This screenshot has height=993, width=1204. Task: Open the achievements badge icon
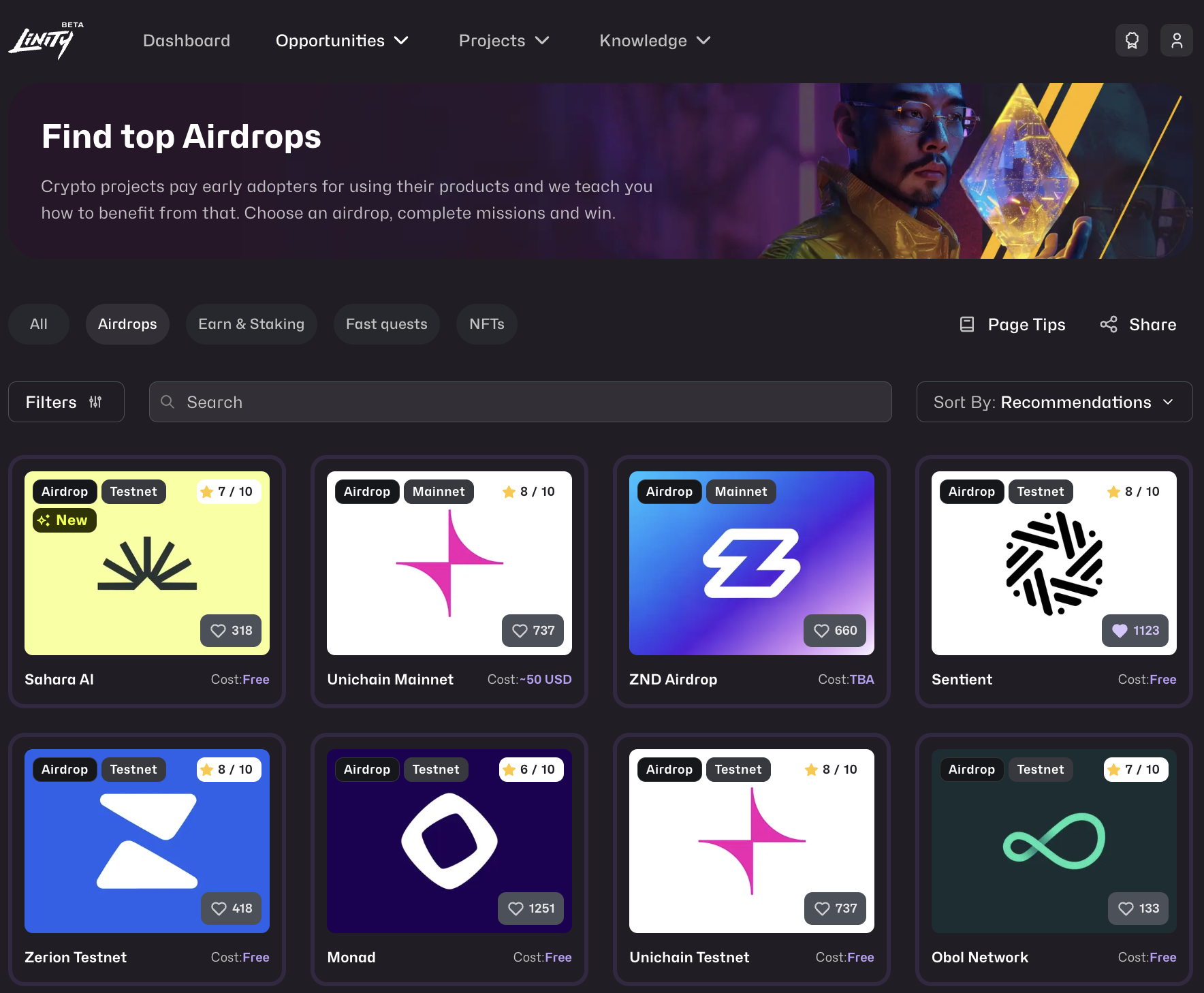(1131, 41)
